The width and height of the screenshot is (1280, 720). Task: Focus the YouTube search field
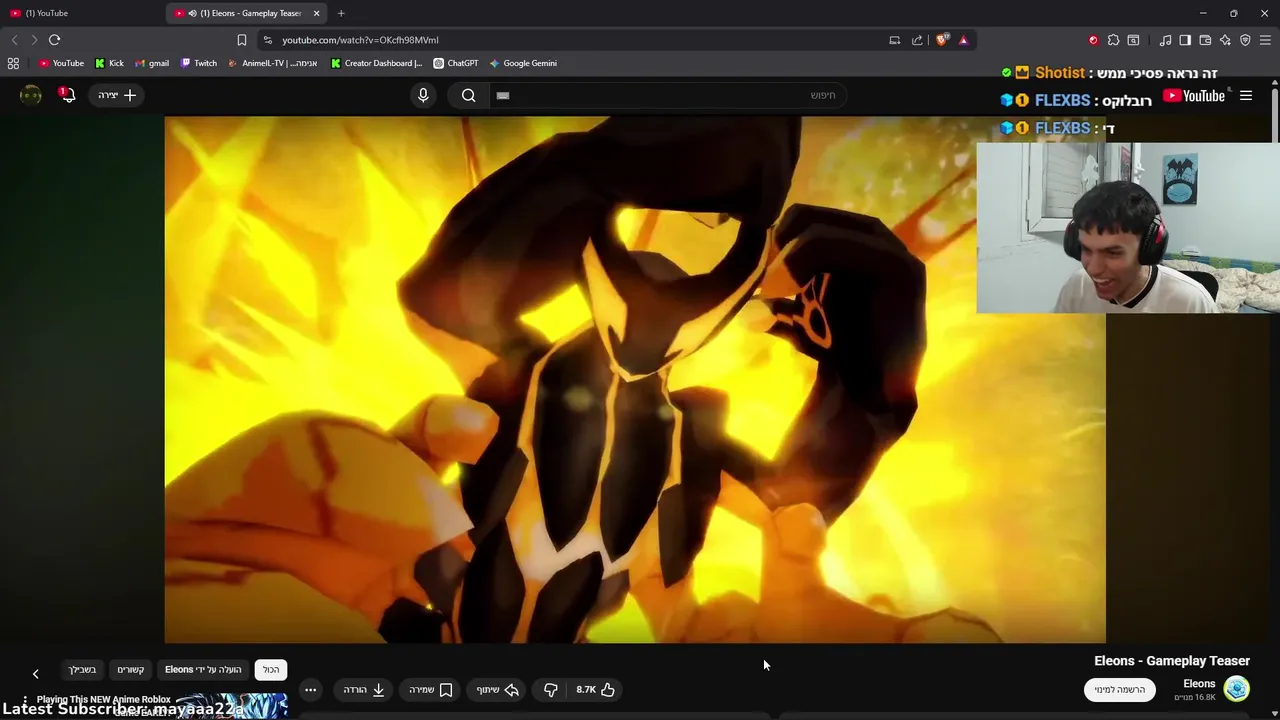tap(668, 95)
